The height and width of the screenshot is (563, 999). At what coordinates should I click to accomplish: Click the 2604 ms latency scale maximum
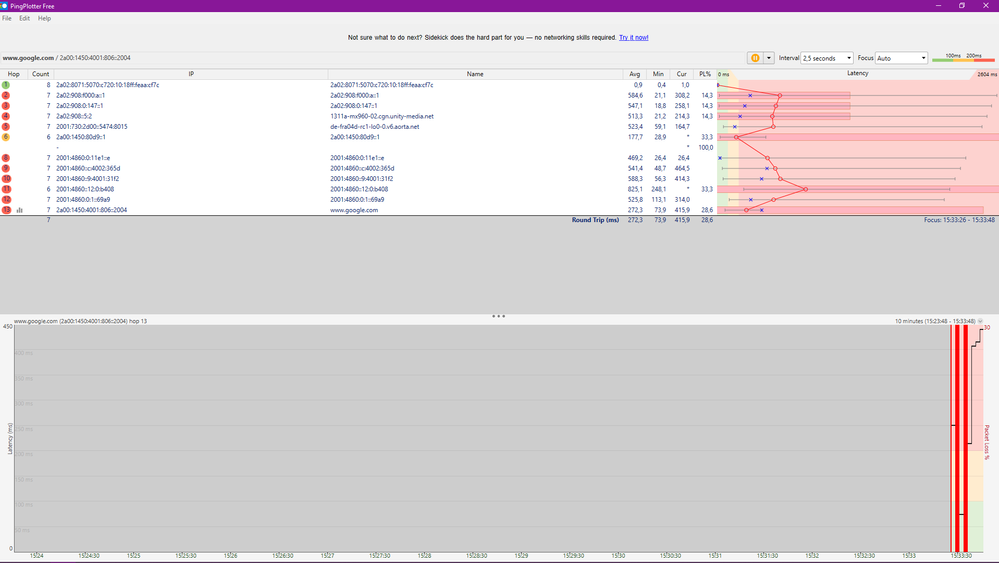coord(987,75)
